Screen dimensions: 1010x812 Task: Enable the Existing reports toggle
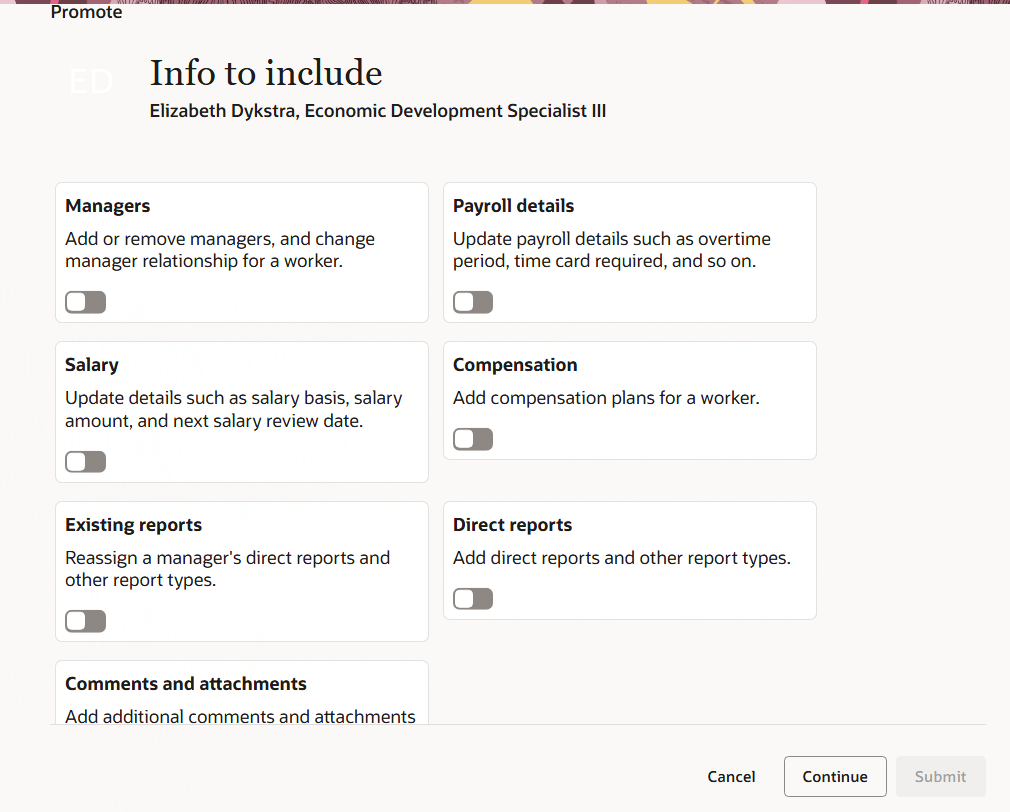click(85, 620)
